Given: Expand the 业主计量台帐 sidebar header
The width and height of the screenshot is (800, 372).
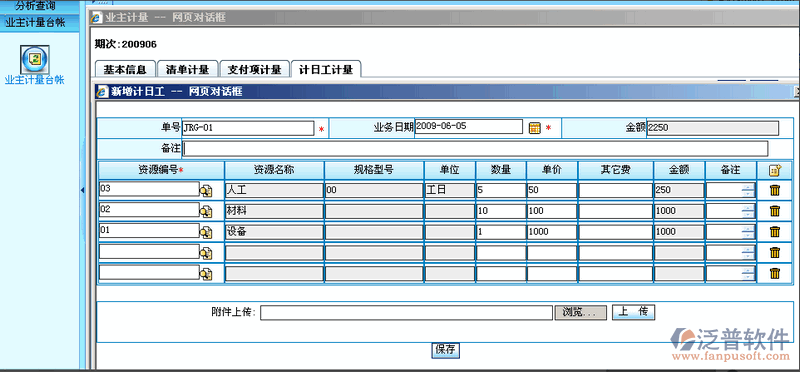Looking at the screenshot, I should tap(35, 23).
